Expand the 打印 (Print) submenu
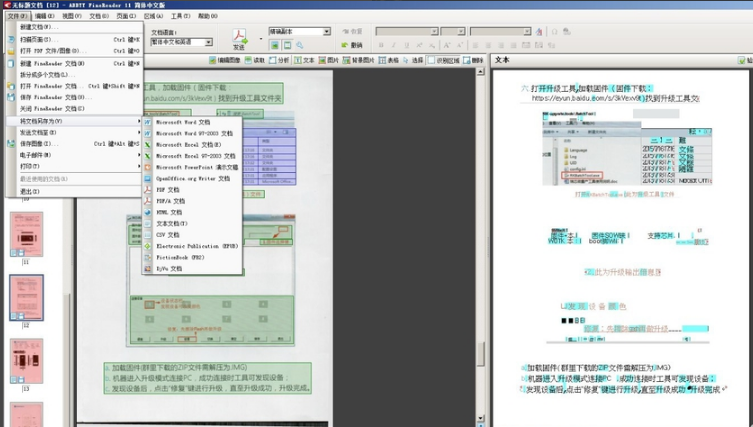The width and height of the screenshot is (753, 427). pyautogui.click(x=74, y=166)
